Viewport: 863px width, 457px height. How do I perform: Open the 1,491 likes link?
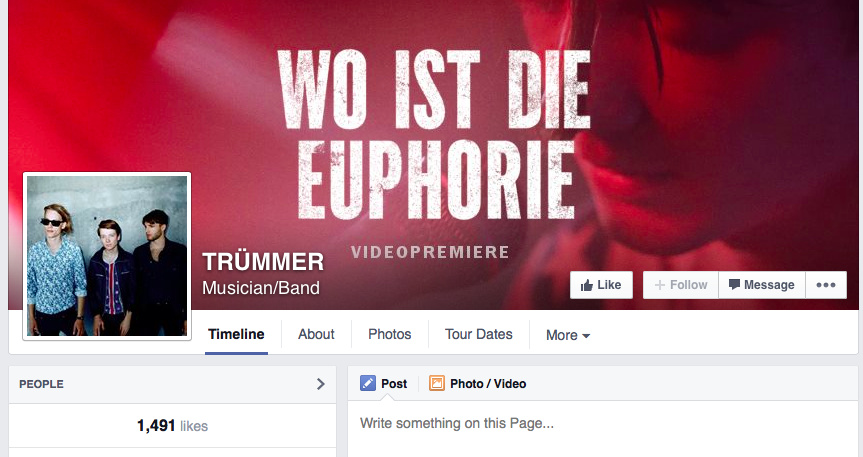(x=172, y=426)
